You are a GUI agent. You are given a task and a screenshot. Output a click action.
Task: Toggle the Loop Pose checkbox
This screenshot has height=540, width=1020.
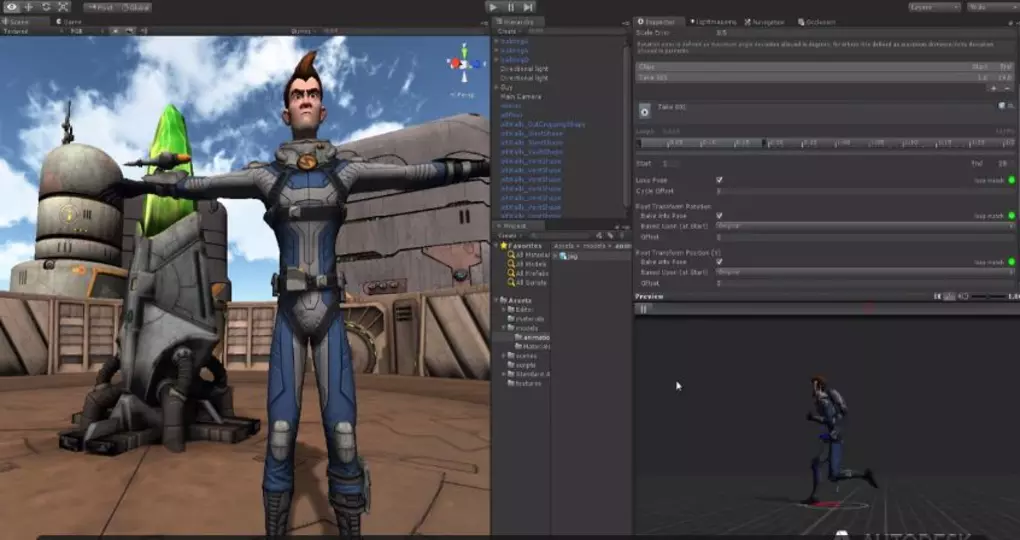tap(719, 180)
